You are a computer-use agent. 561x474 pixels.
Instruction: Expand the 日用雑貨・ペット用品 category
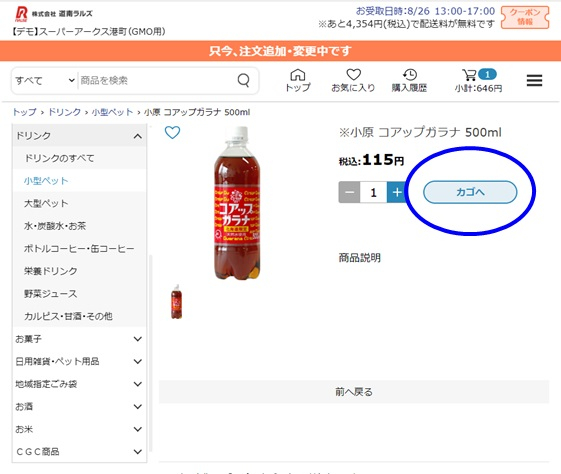pos(79,361)
